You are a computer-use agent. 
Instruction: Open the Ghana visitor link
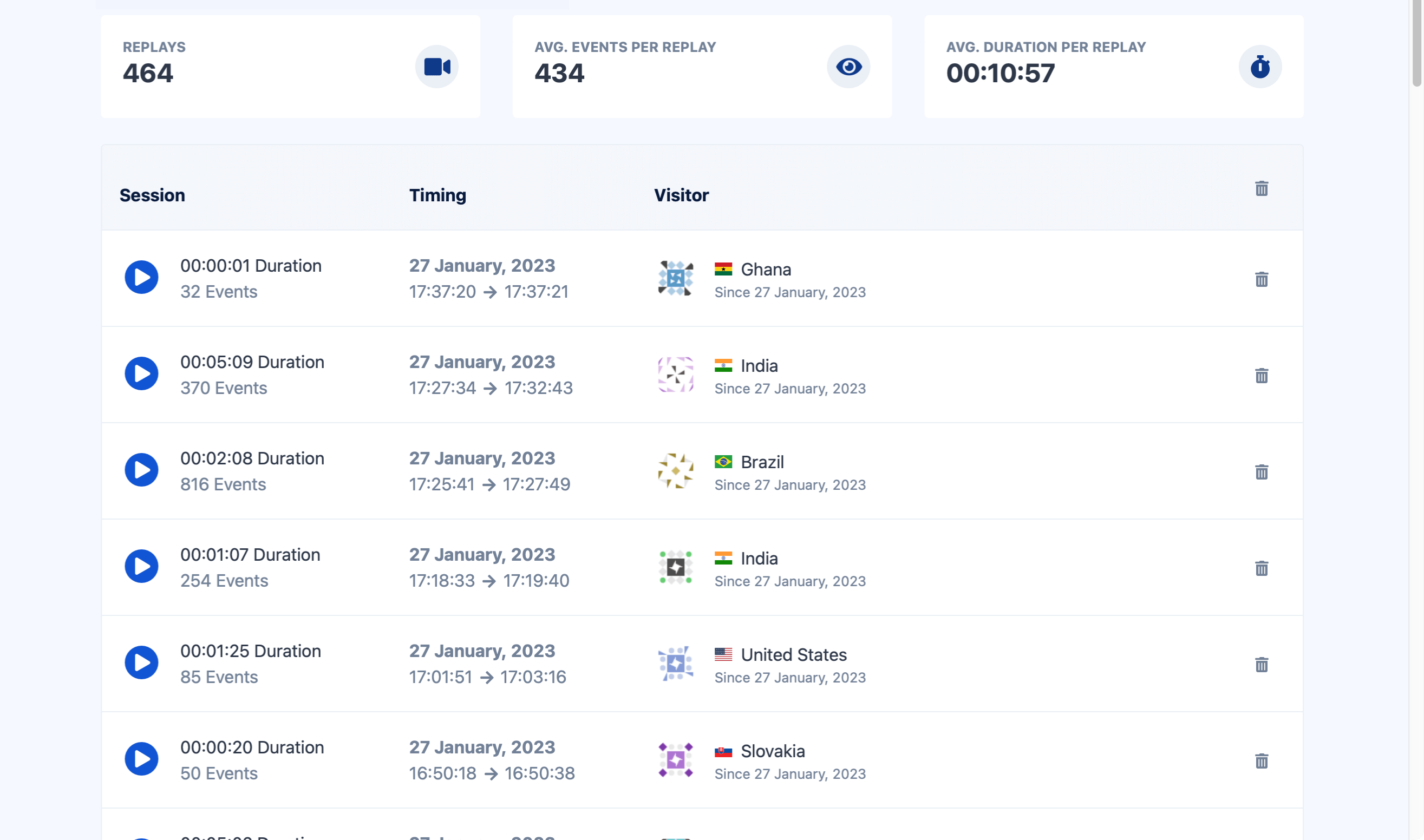coord(766,270)
